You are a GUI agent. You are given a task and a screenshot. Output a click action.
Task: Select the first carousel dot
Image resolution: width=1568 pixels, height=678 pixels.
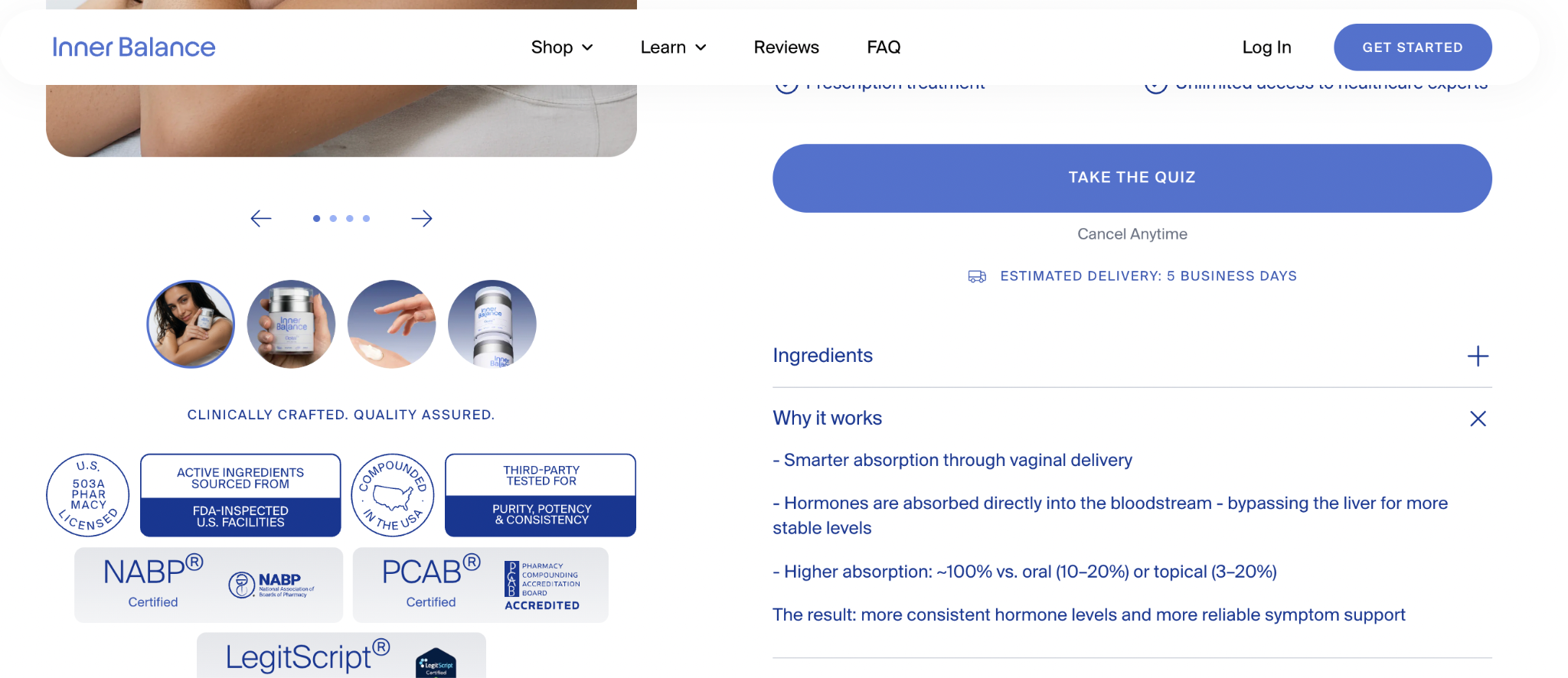(x=316, y=218)
